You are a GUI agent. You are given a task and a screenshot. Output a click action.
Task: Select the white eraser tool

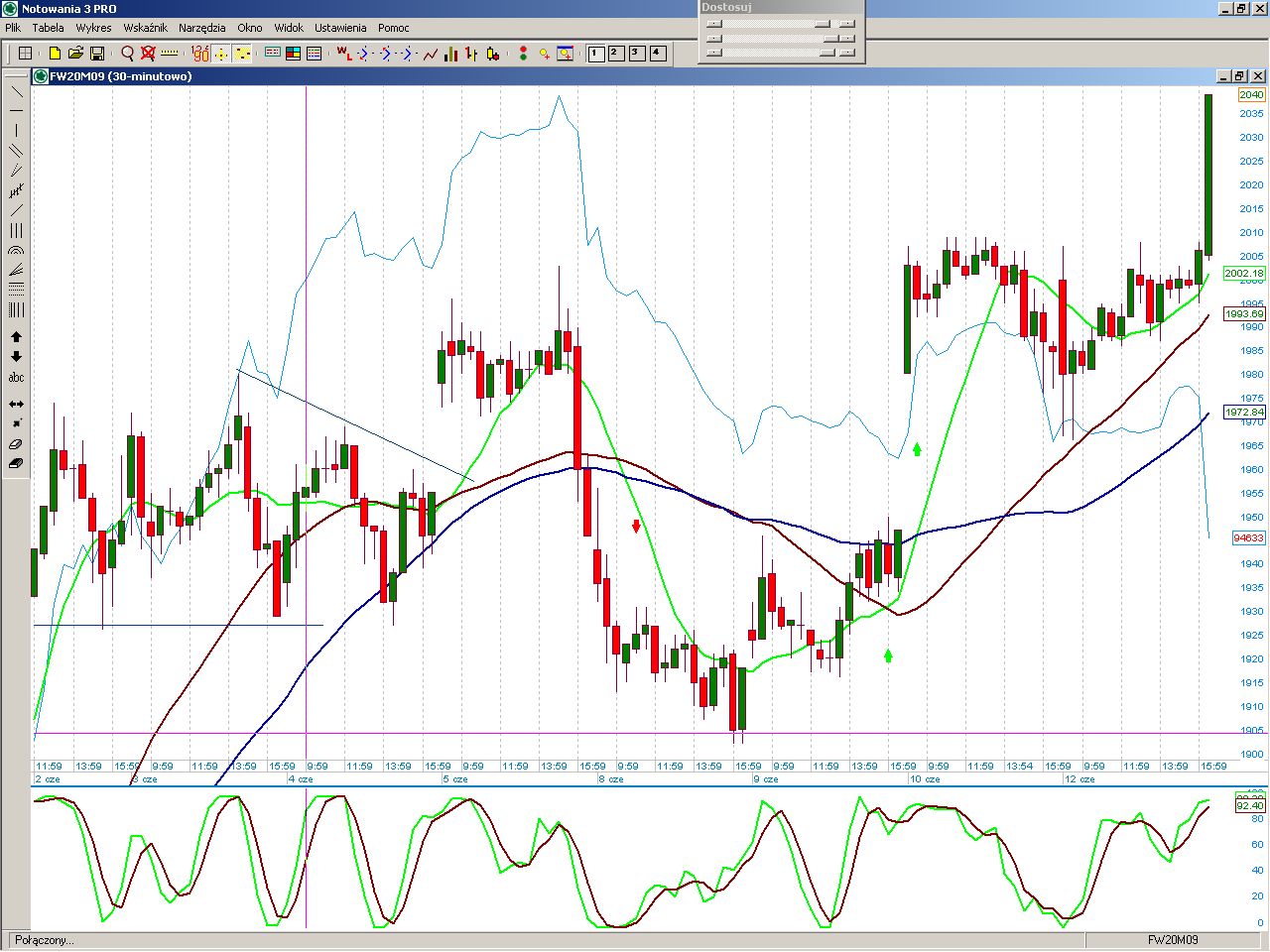pyautogui.click(x=16, y=444)
